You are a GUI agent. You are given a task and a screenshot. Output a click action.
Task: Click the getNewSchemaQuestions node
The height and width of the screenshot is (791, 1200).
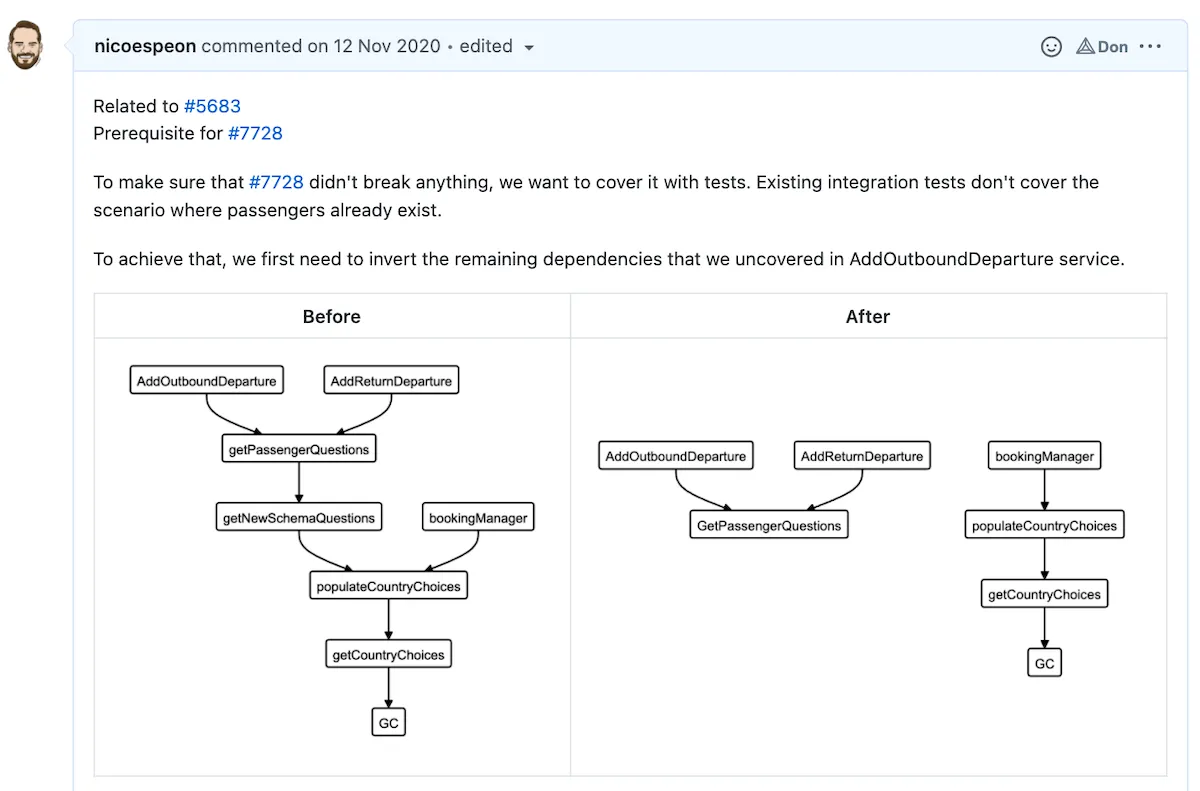(x=298, y=517)
